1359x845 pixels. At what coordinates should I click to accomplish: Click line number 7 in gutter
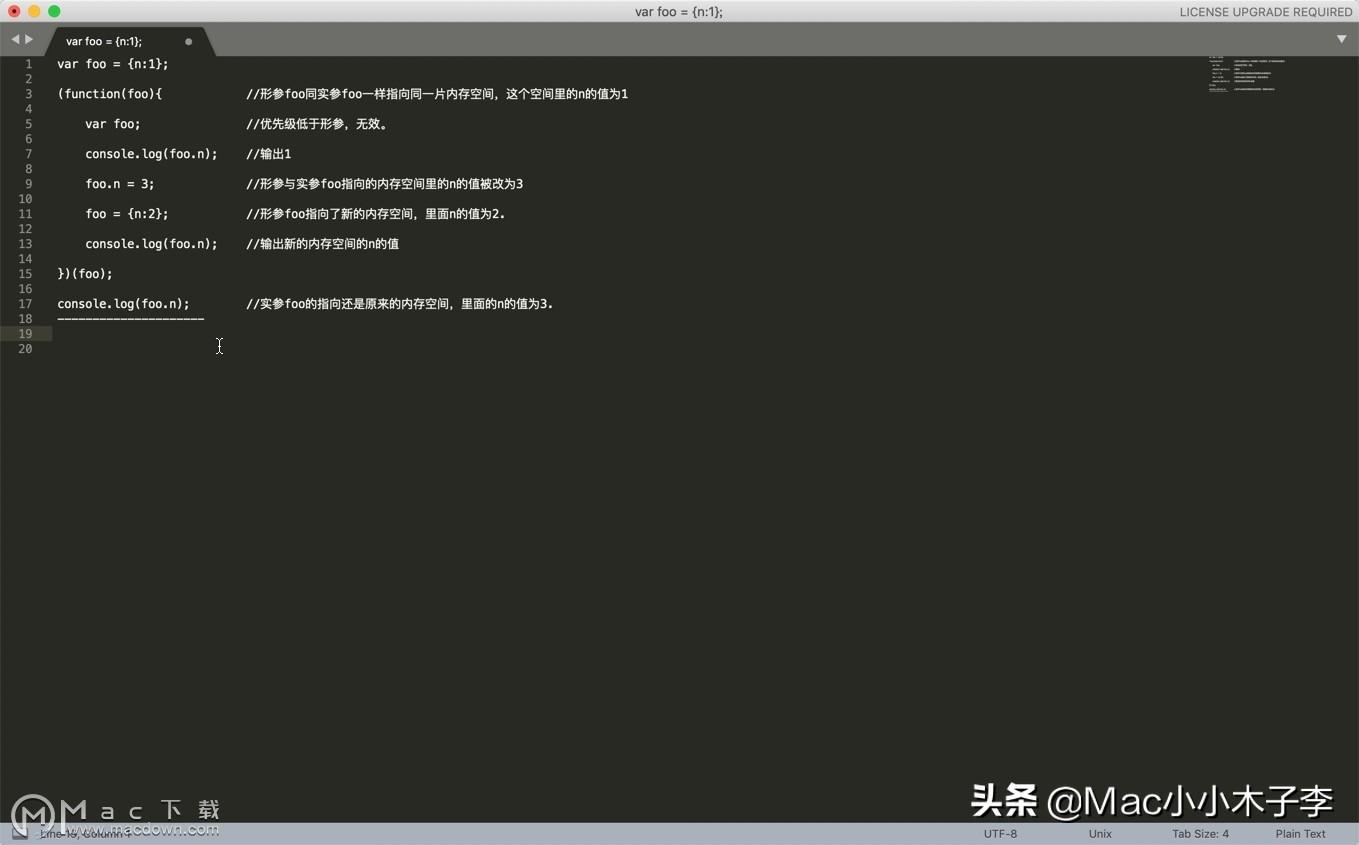tap(28, 154)
